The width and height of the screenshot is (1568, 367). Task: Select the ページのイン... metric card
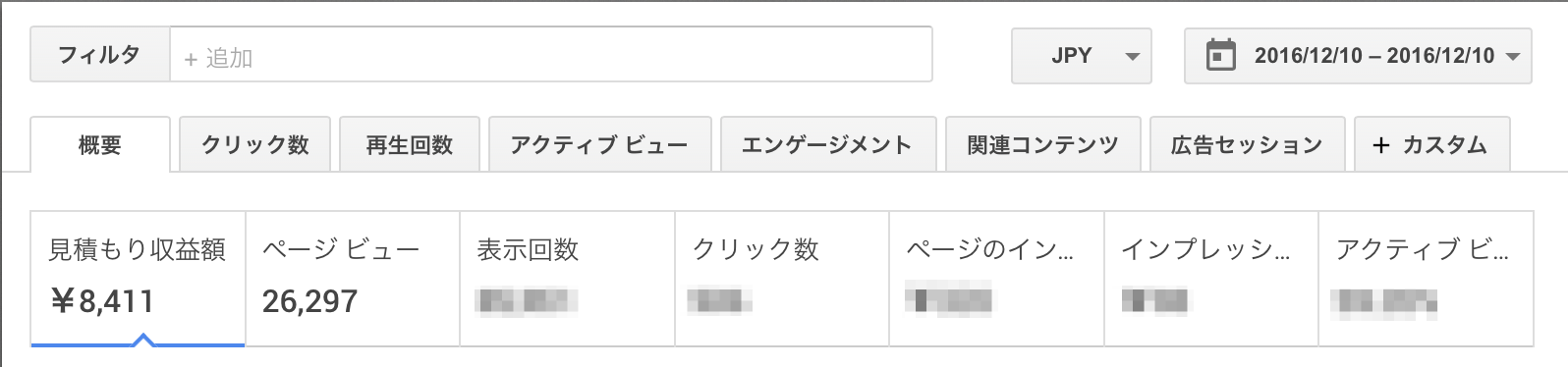[x=997, y=279]
